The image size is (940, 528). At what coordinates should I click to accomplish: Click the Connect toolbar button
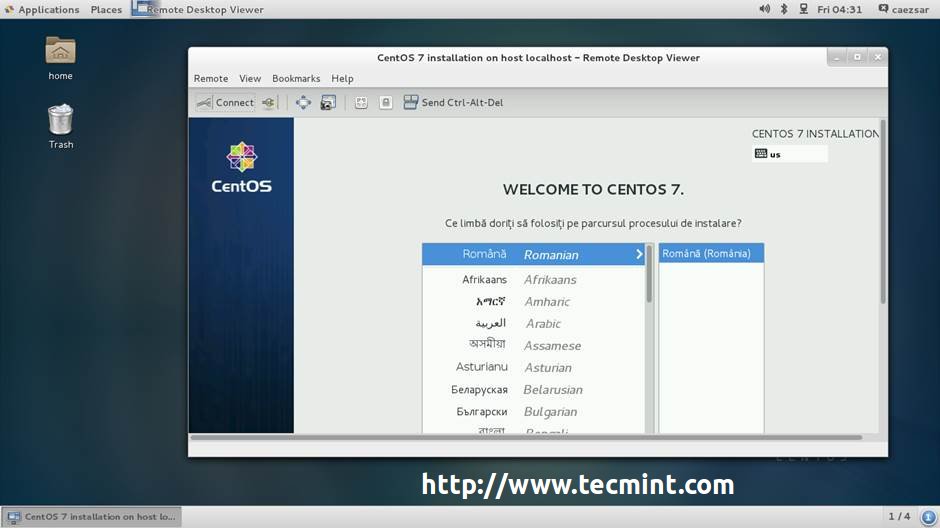click(226, 102)
